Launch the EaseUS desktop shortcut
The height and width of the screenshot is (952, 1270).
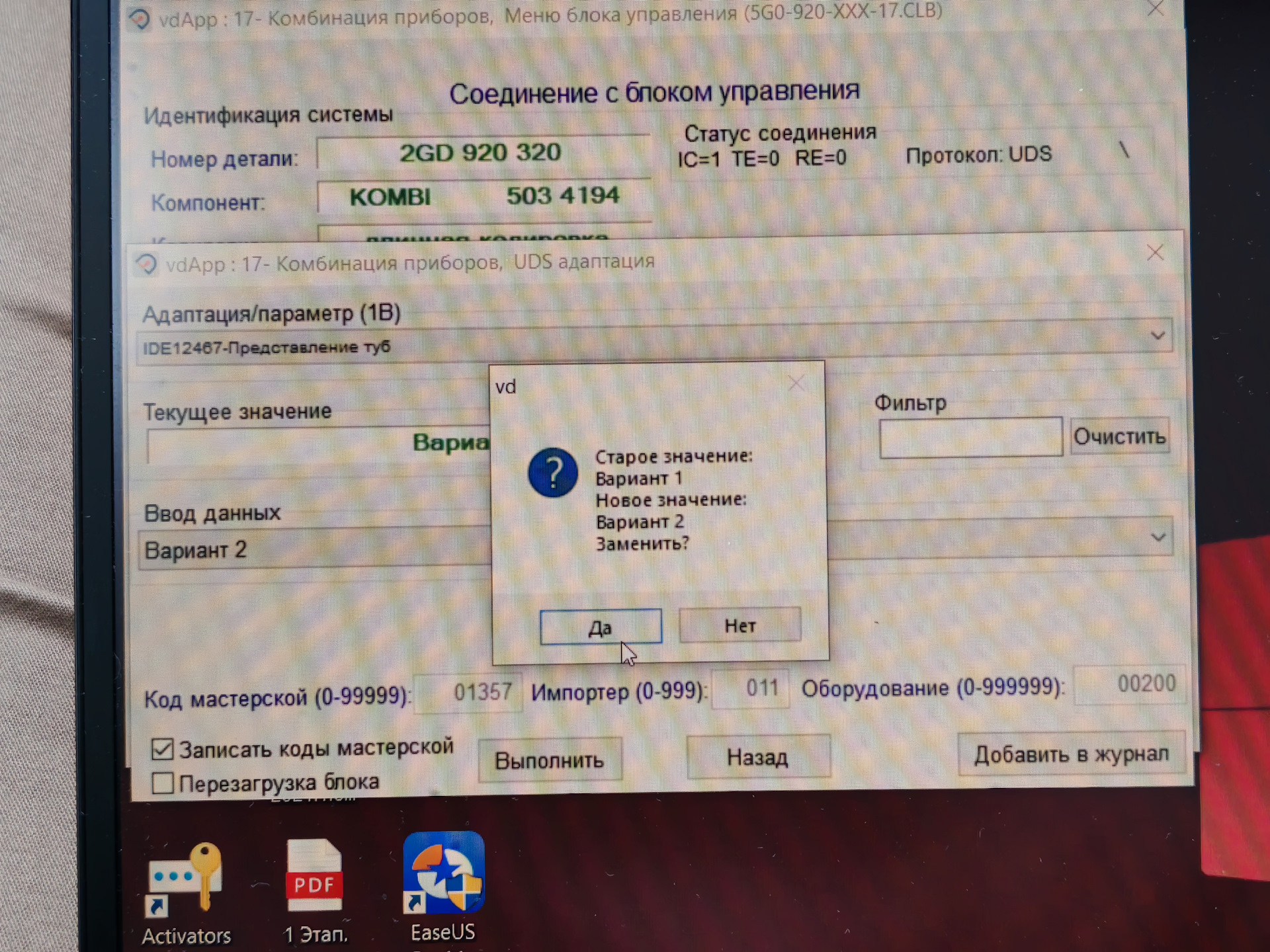click(443, 886)
